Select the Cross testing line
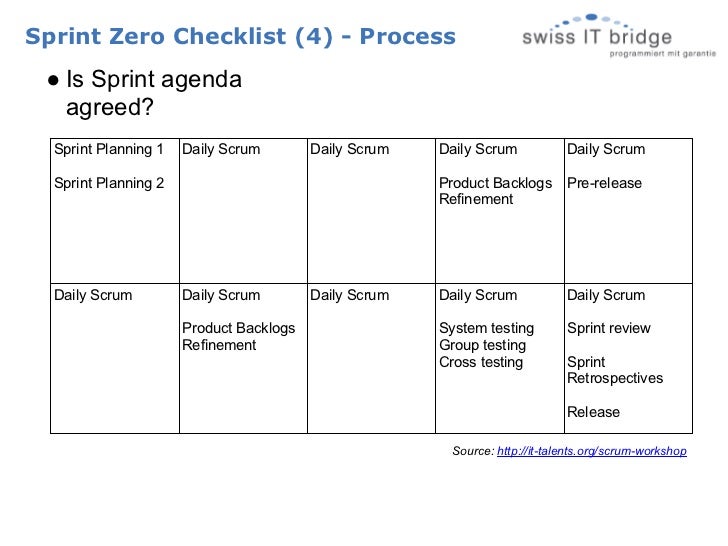The width and height of the screenshot is (728, 546). pyautogui.click(x=481, y=362)
